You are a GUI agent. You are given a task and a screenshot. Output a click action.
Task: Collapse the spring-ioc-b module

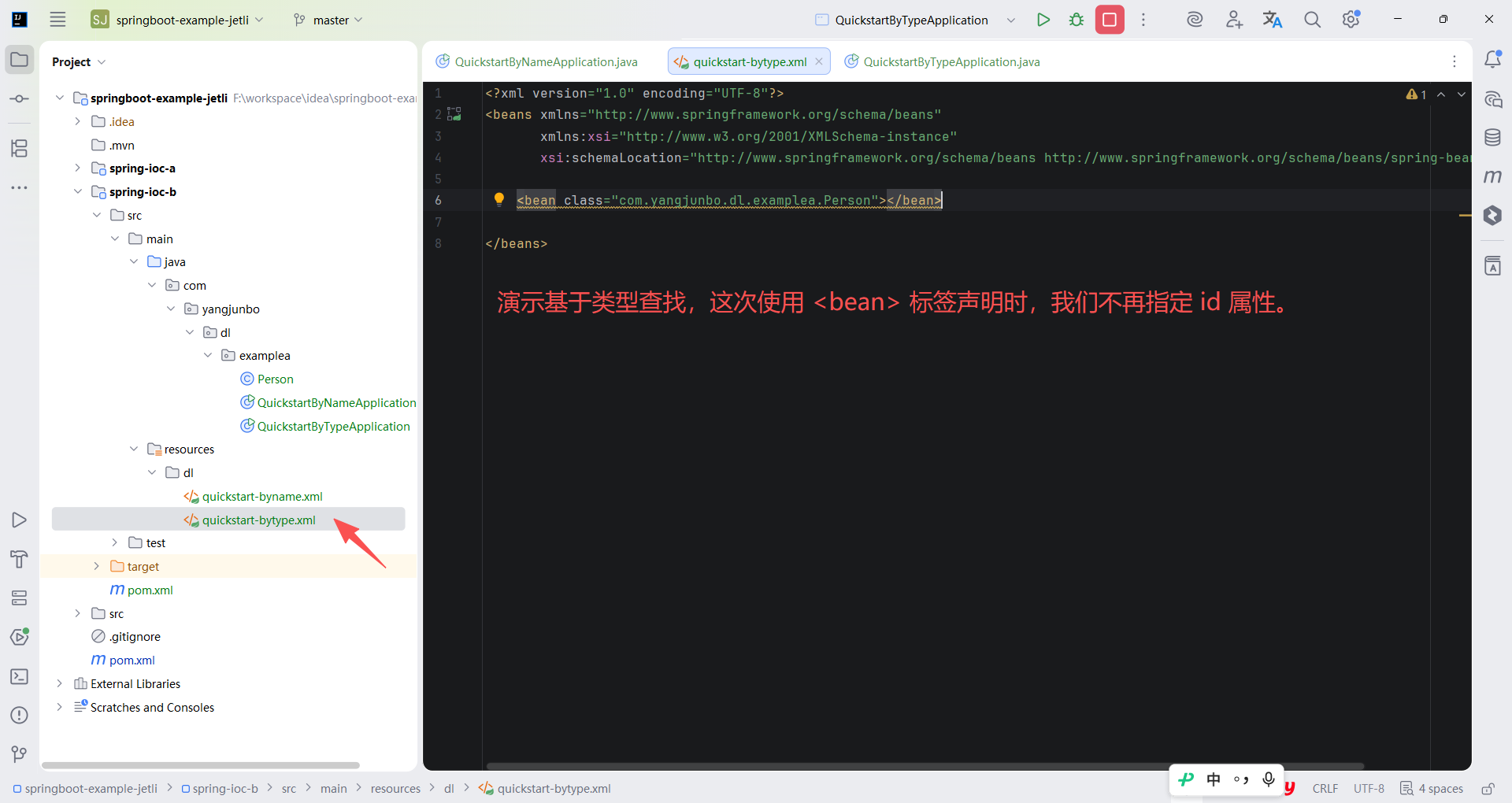tap(77, 191)
